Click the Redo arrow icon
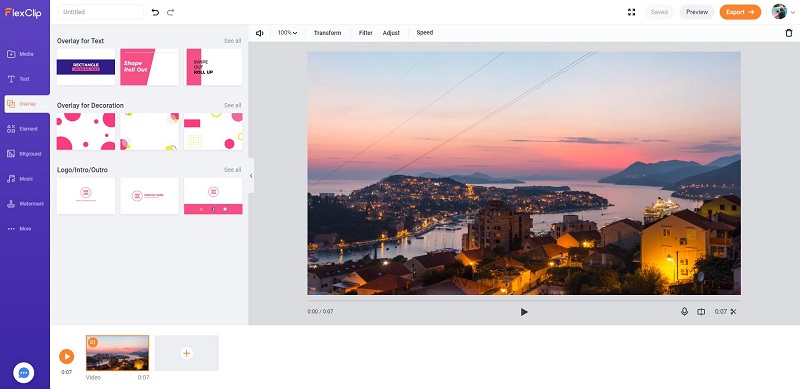 [x=170, y=12]
